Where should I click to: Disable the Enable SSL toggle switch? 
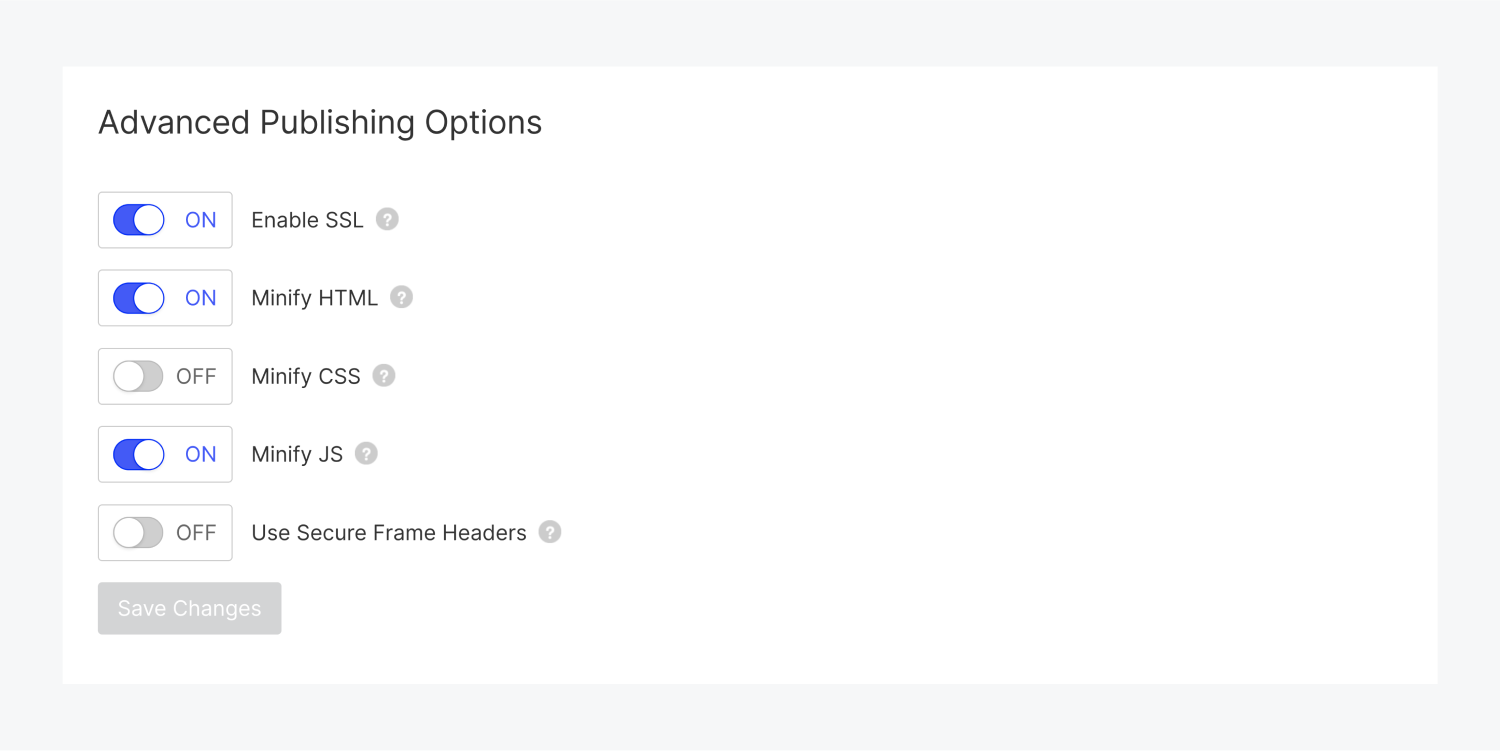click(x=139, y=220)
